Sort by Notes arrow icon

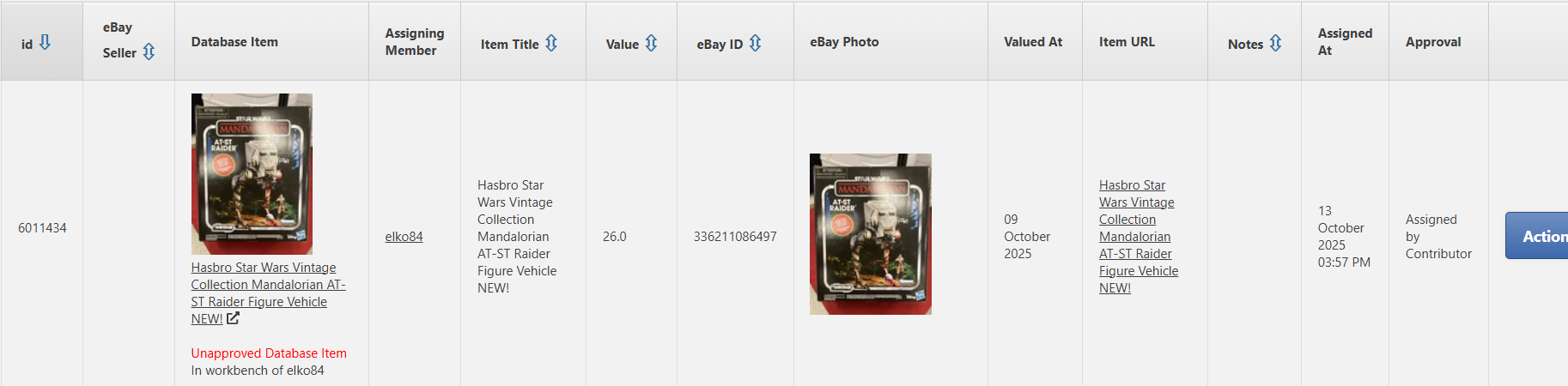(1275, 43)
